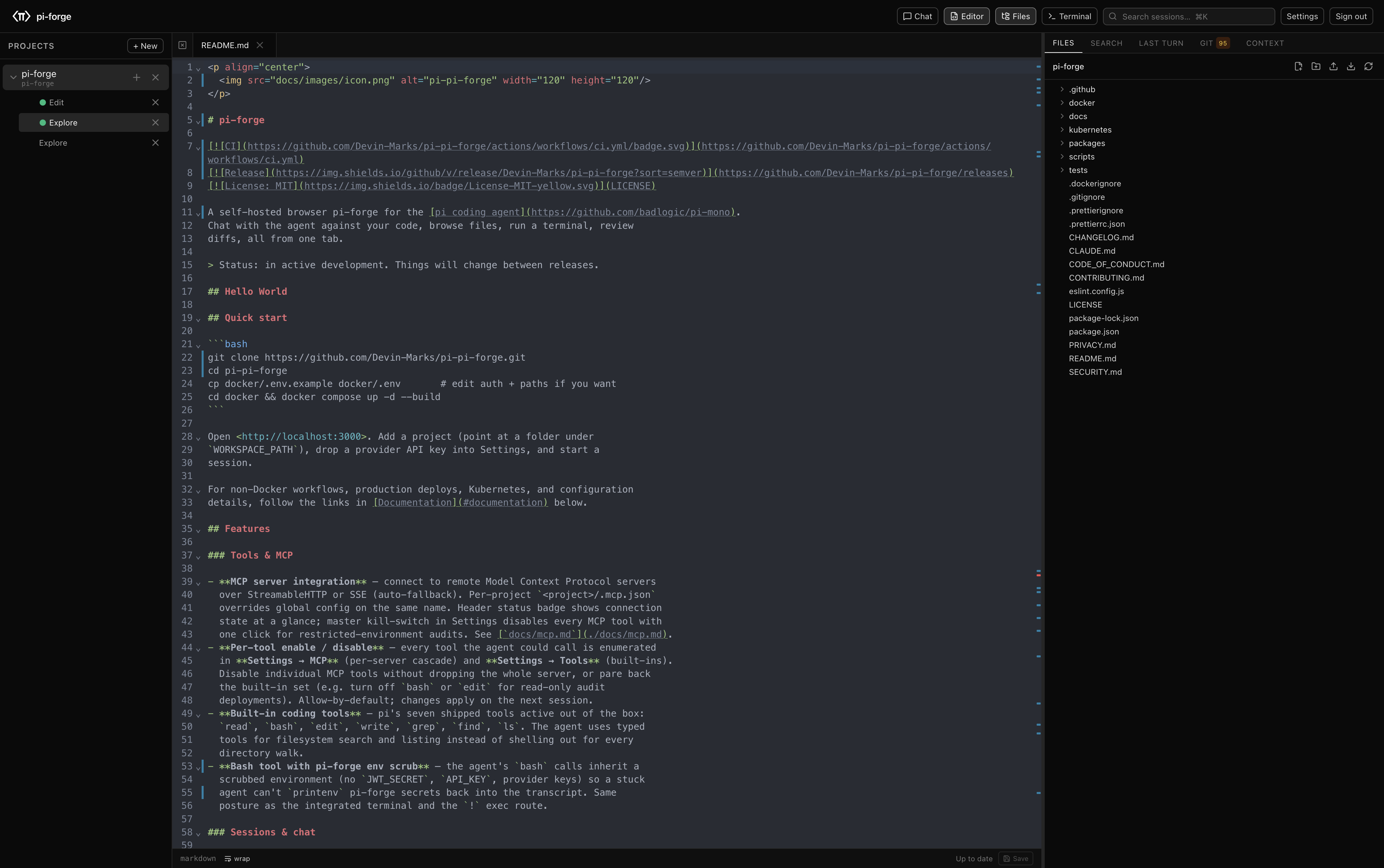The height and width of the screenshot is (868, 1384).
Task: Open PRIVACY.md file
Action: click(x=1092, y=345)
